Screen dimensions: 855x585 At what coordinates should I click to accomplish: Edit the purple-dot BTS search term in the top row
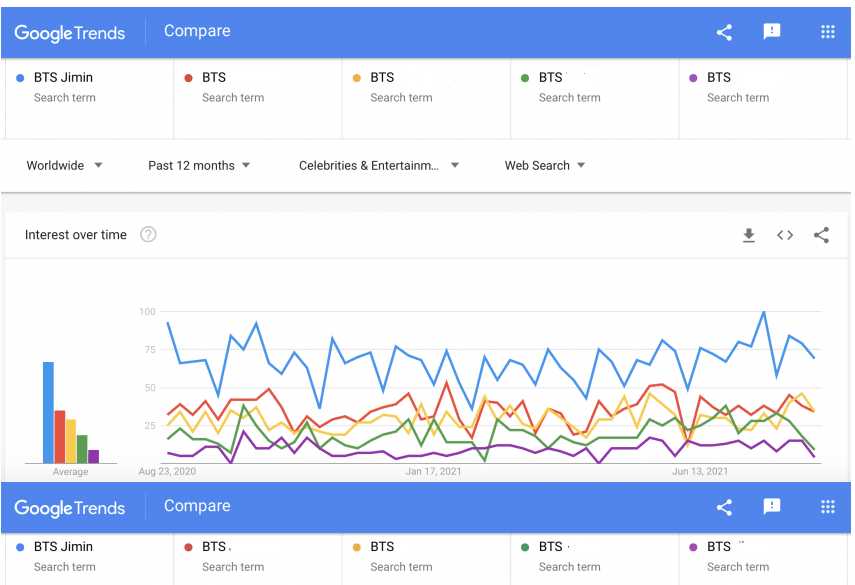tap(763, 98)
